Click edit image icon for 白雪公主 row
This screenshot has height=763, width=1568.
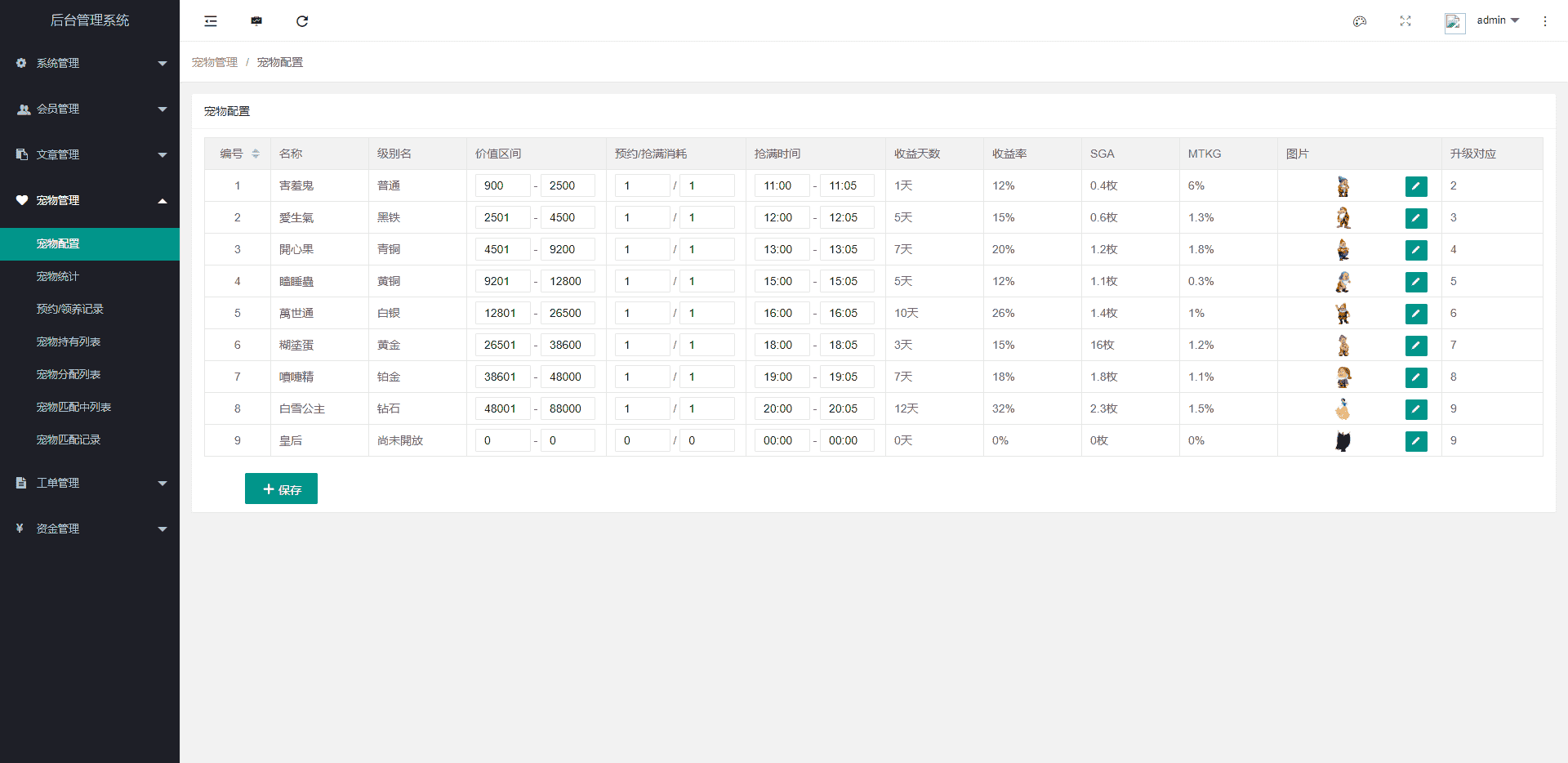(x=1416, y=409)
